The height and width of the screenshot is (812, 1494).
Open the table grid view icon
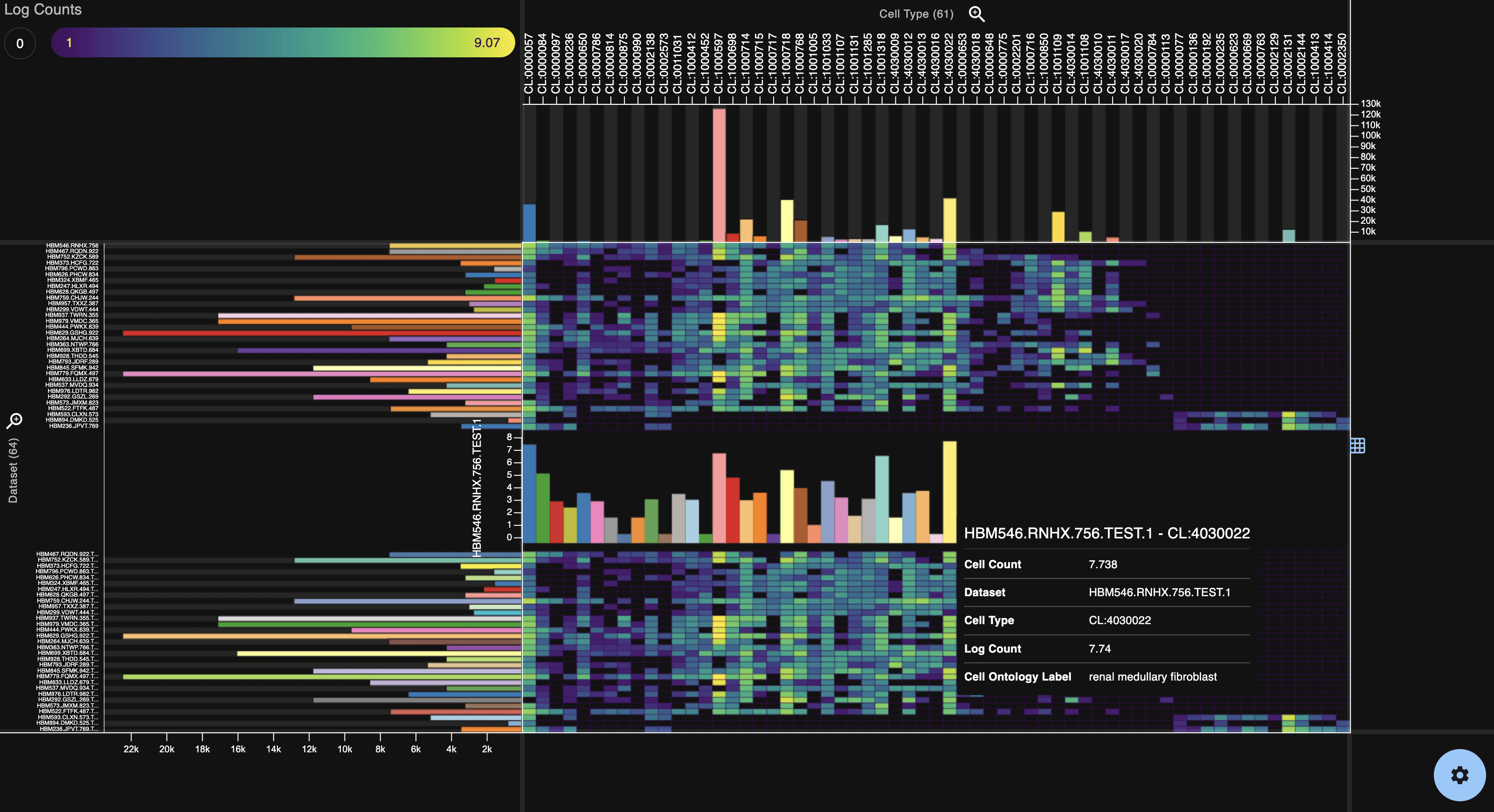point(1358,445)
